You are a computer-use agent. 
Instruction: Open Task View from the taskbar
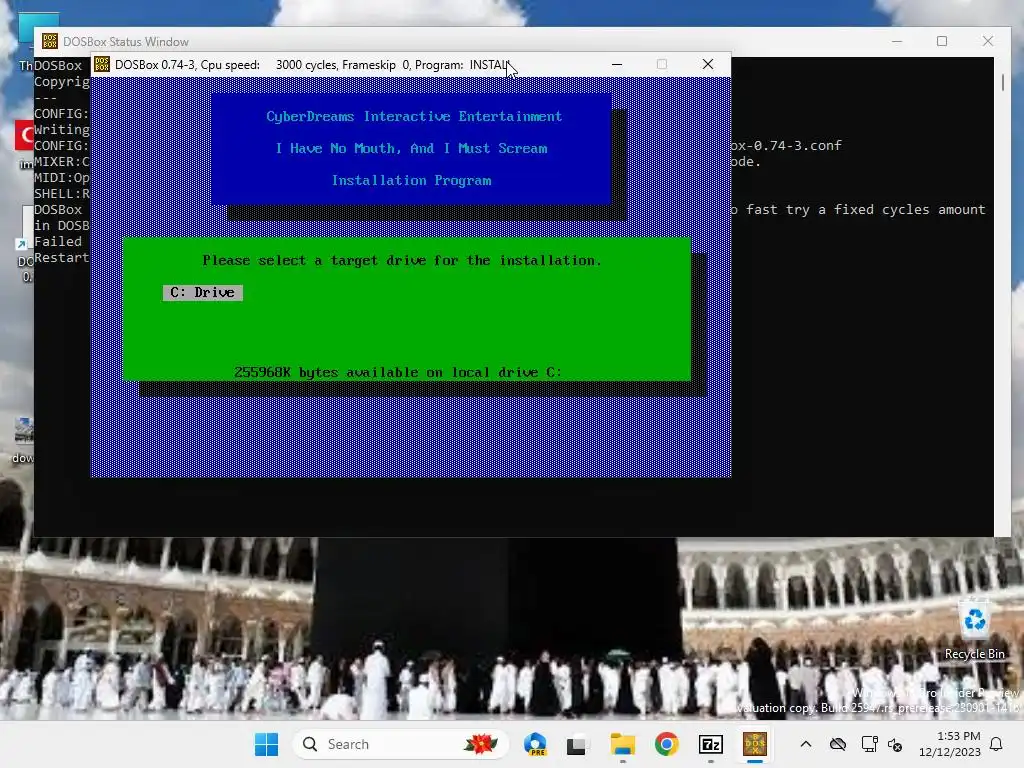[577, 744]
